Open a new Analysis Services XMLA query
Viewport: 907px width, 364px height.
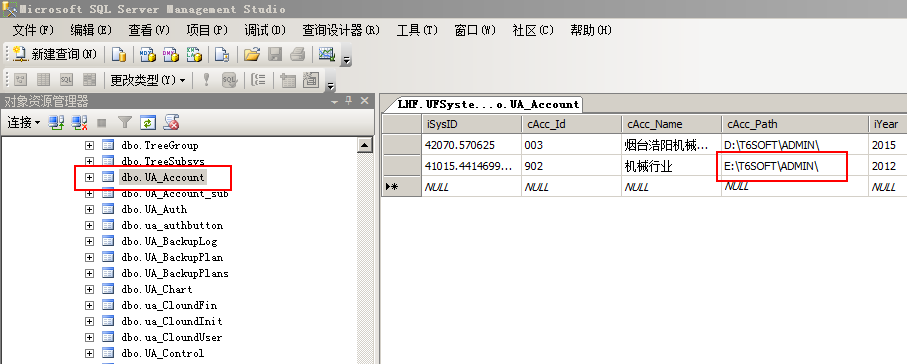click(193, 54)
